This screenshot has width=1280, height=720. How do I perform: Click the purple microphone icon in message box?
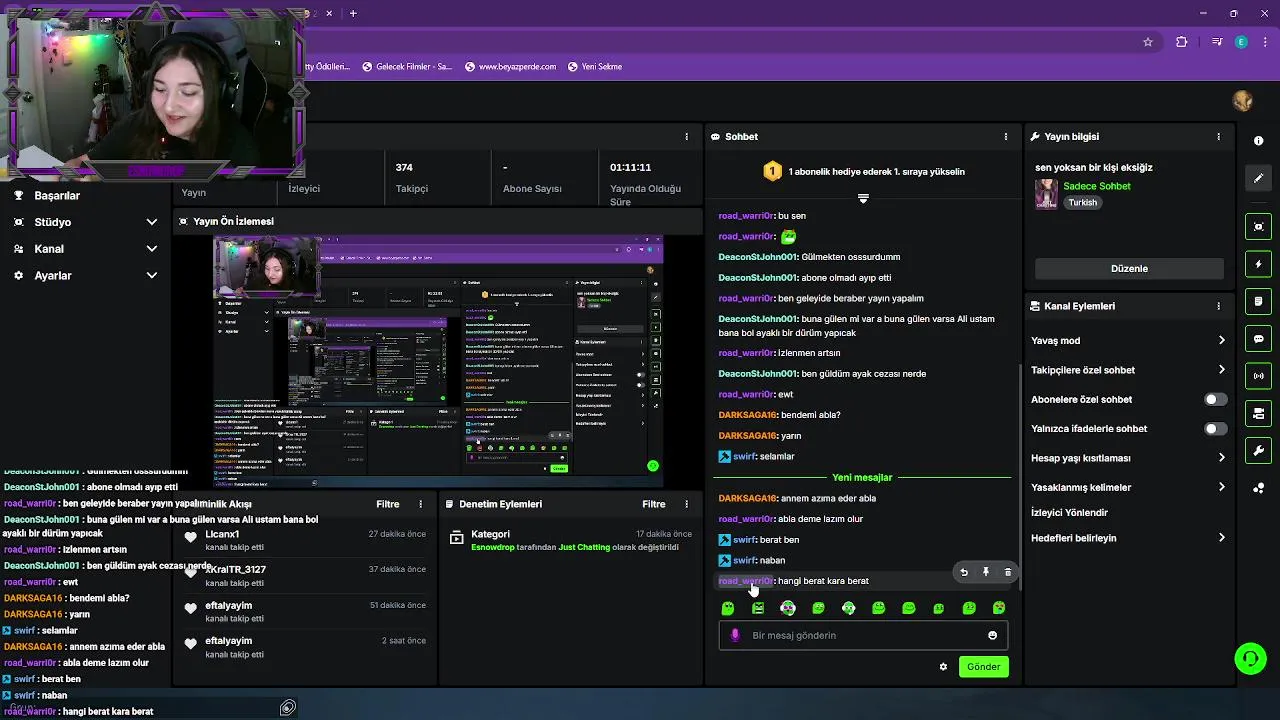click(735, 635)
